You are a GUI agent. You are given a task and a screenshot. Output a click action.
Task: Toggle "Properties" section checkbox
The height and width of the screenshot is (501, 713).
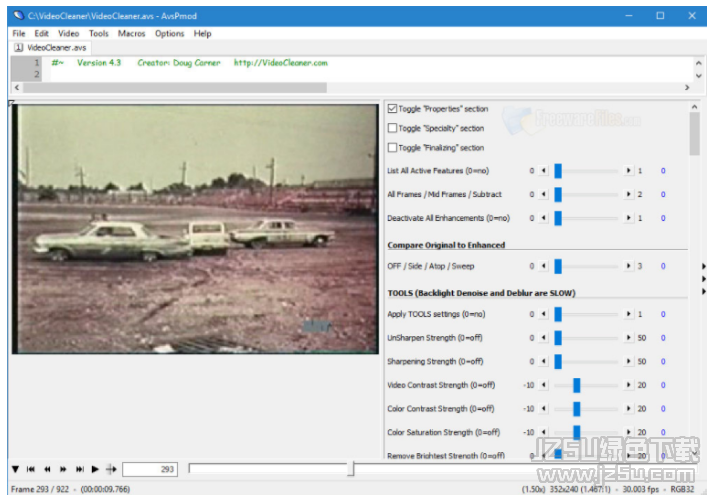(x=392, y=109)
